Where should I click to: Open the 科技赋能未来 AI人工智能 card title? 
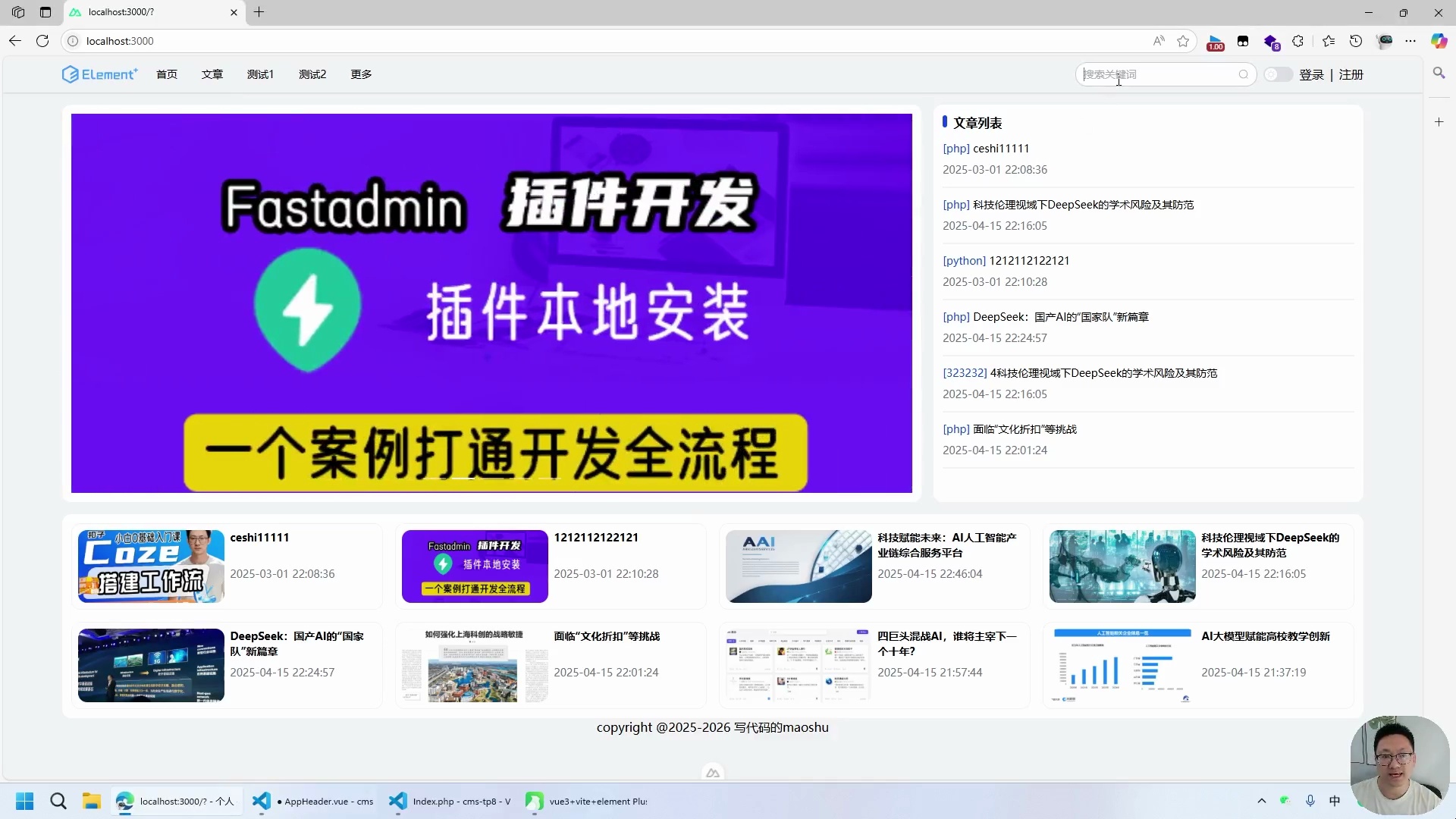pos(946,545)
